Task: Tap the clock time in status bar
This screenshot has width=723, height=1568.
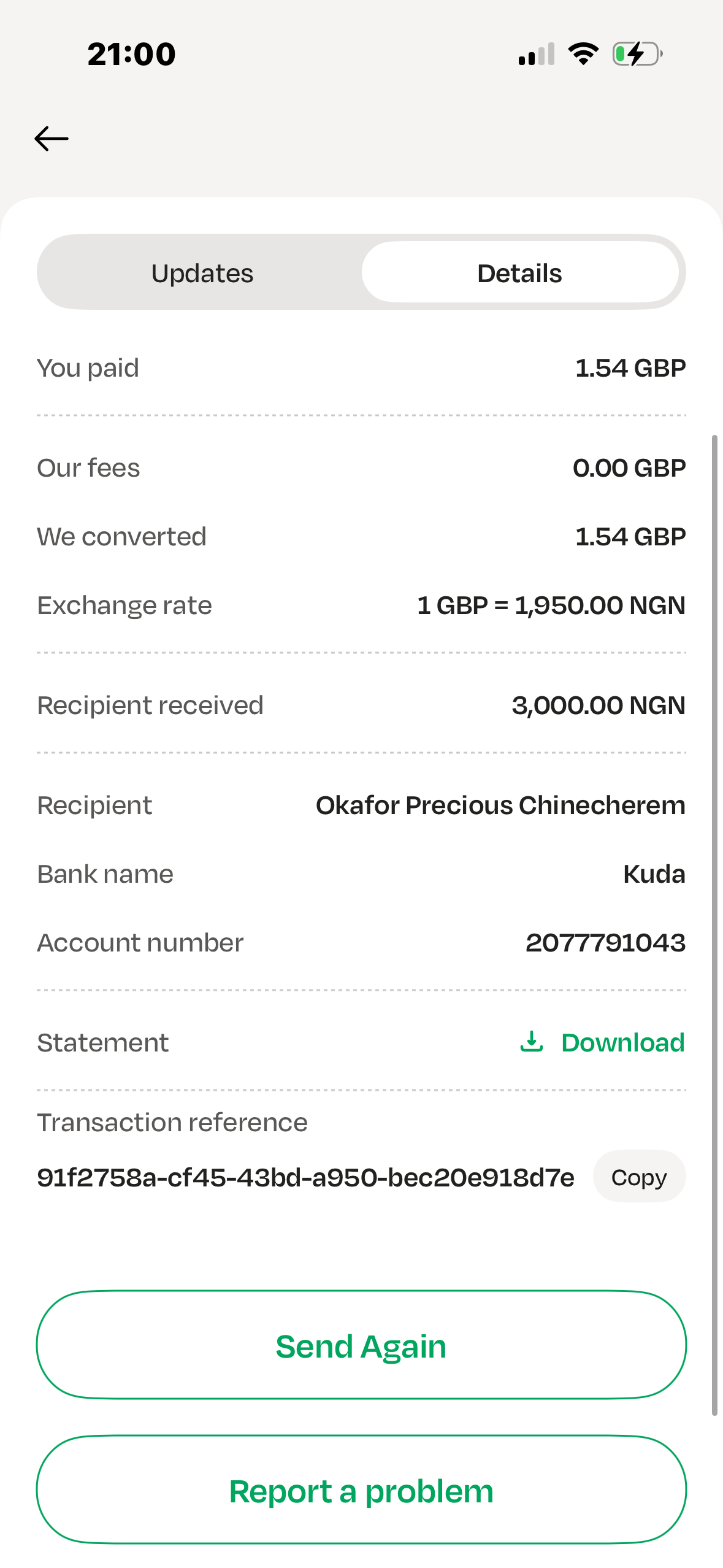Action: (131, 54)
